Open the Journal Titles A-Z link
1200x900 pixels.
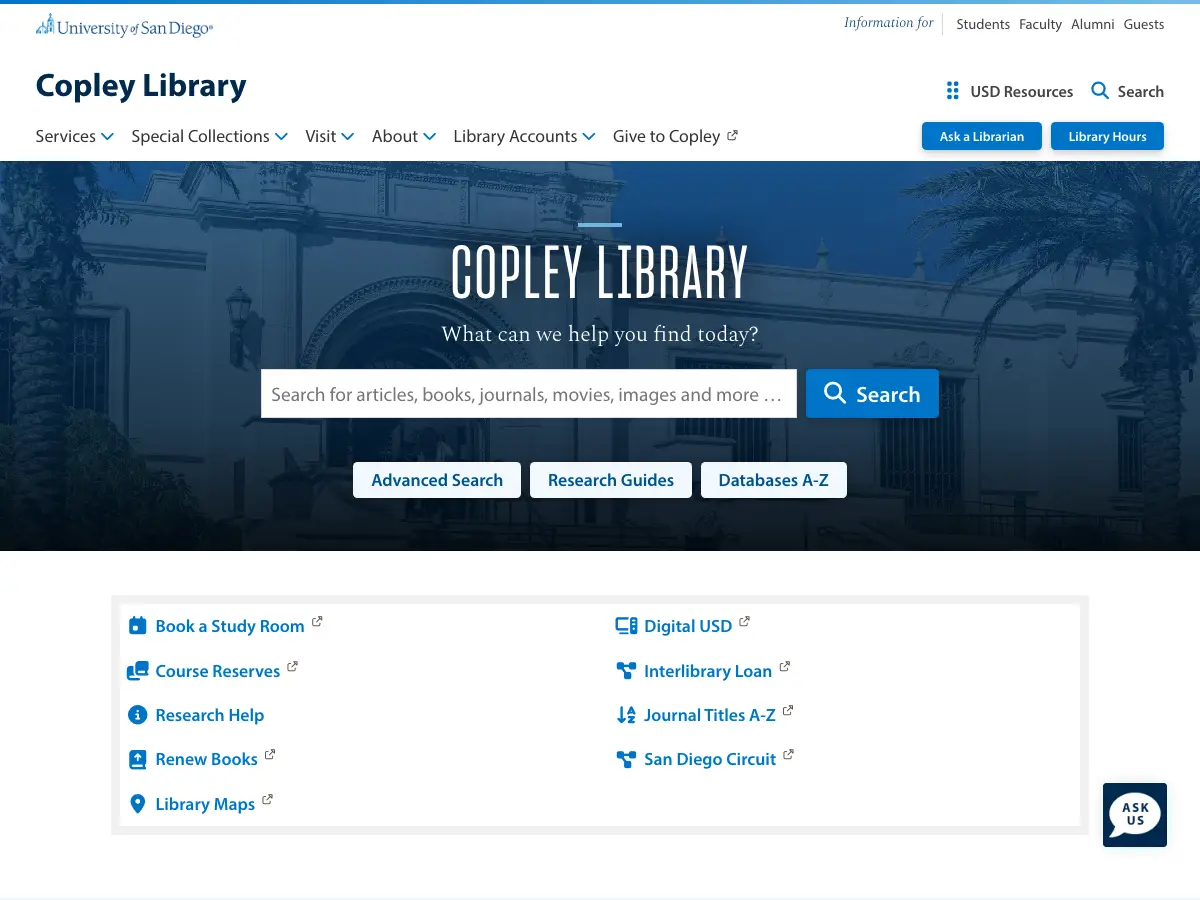pos(710,715)
